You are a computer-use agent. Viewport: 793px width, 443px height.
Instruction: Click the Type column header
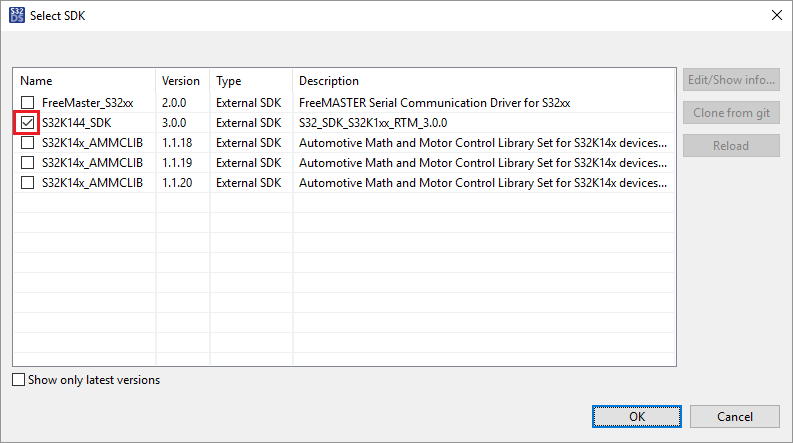point(250,81)
